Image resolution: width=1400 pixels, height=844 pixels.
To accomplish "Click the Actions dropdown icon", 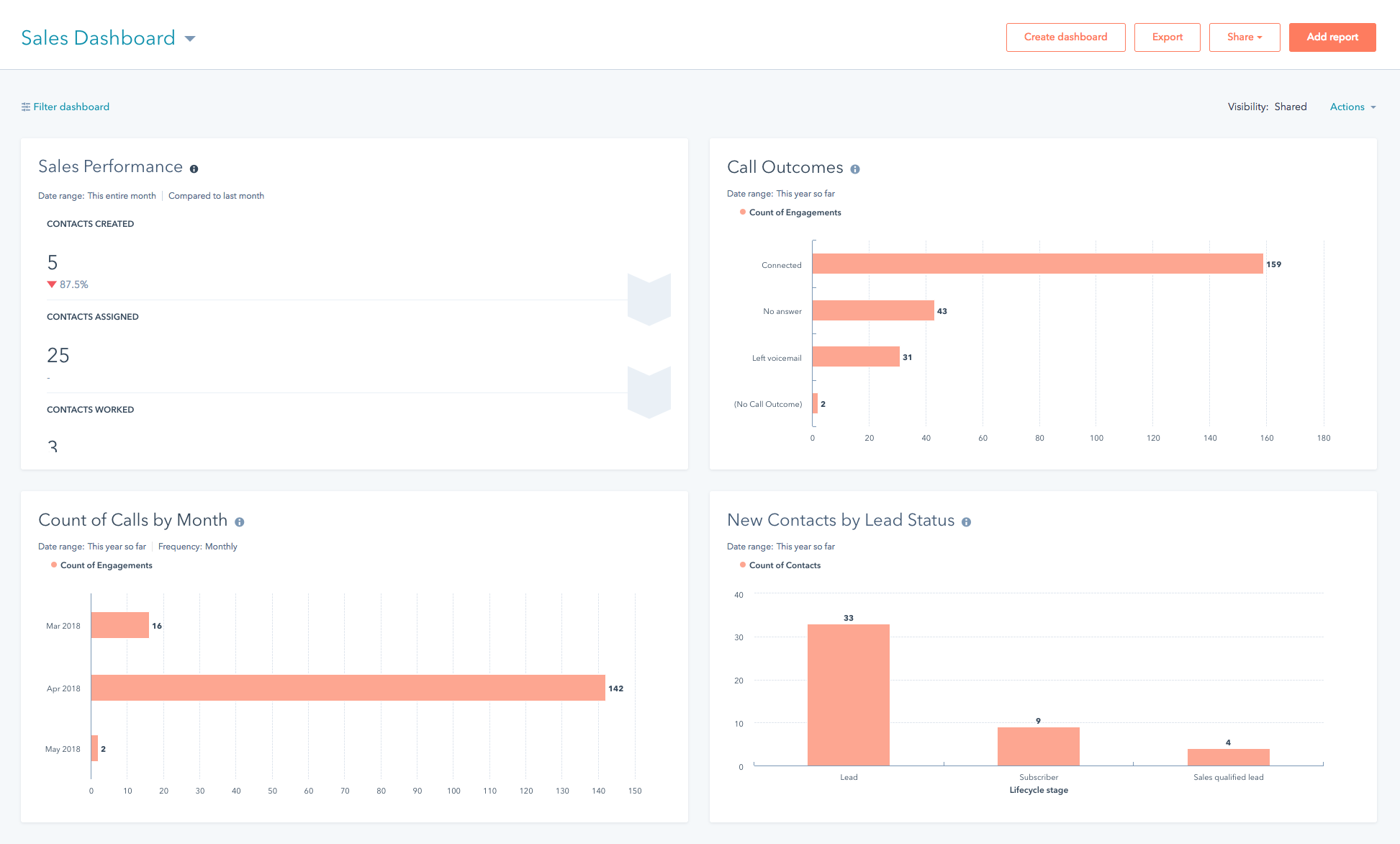I will pyautogui.click(x=1376, y=107).
